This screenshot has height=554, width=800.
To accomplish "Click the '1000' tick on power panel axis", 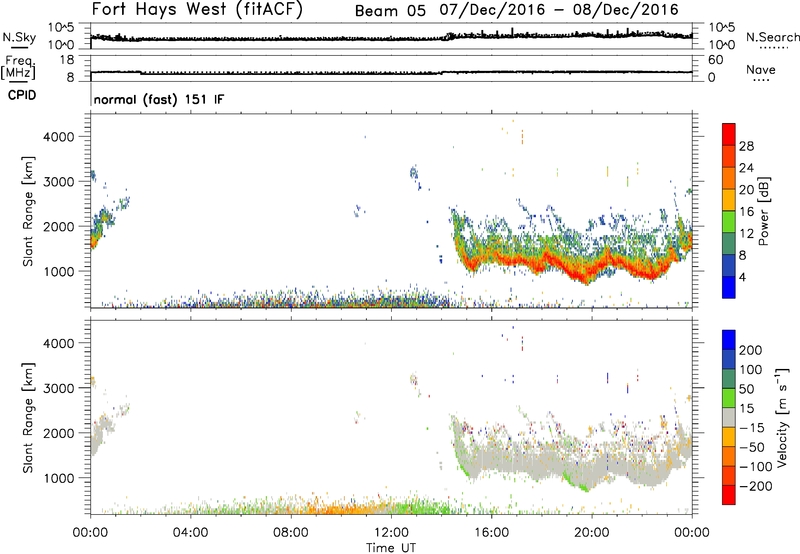I will [59, 271].
